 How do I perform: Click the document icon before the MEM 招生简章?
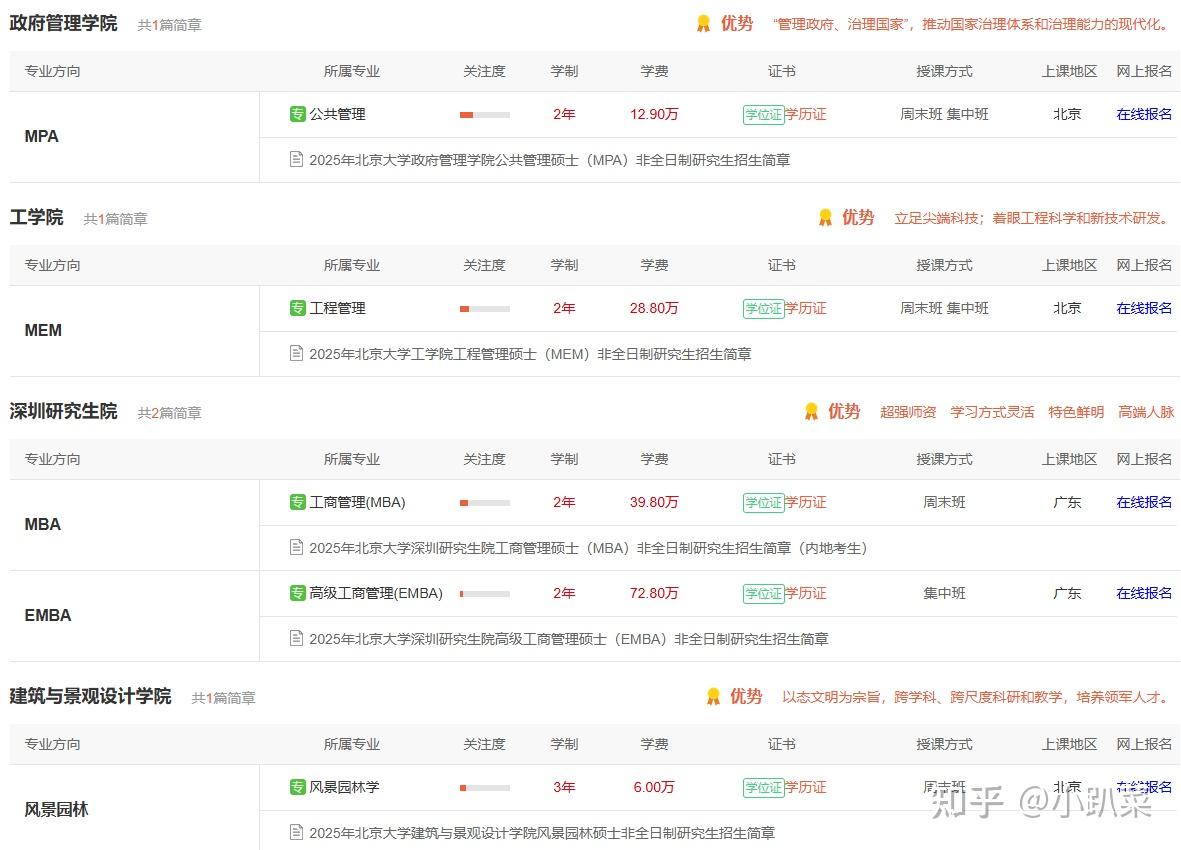[x=297, y=354]
